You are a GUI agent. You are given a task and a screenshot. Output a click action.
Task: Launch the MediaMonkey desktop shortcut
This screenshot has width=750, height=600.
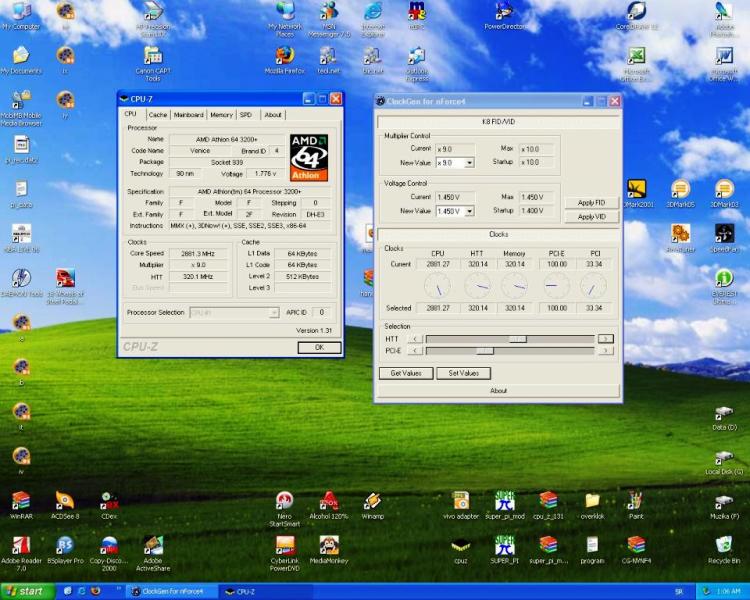pyautogui.click(x=328, y=545)
